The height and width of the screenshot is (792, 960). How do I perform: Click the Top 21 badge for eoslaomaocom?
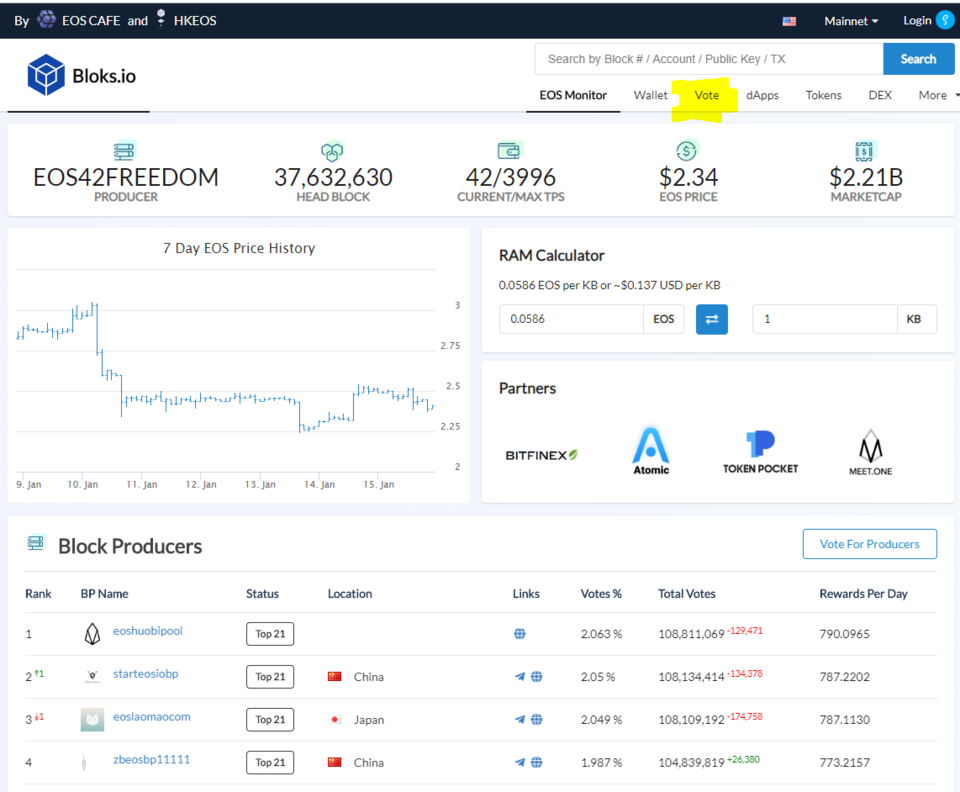click(270, 720)
